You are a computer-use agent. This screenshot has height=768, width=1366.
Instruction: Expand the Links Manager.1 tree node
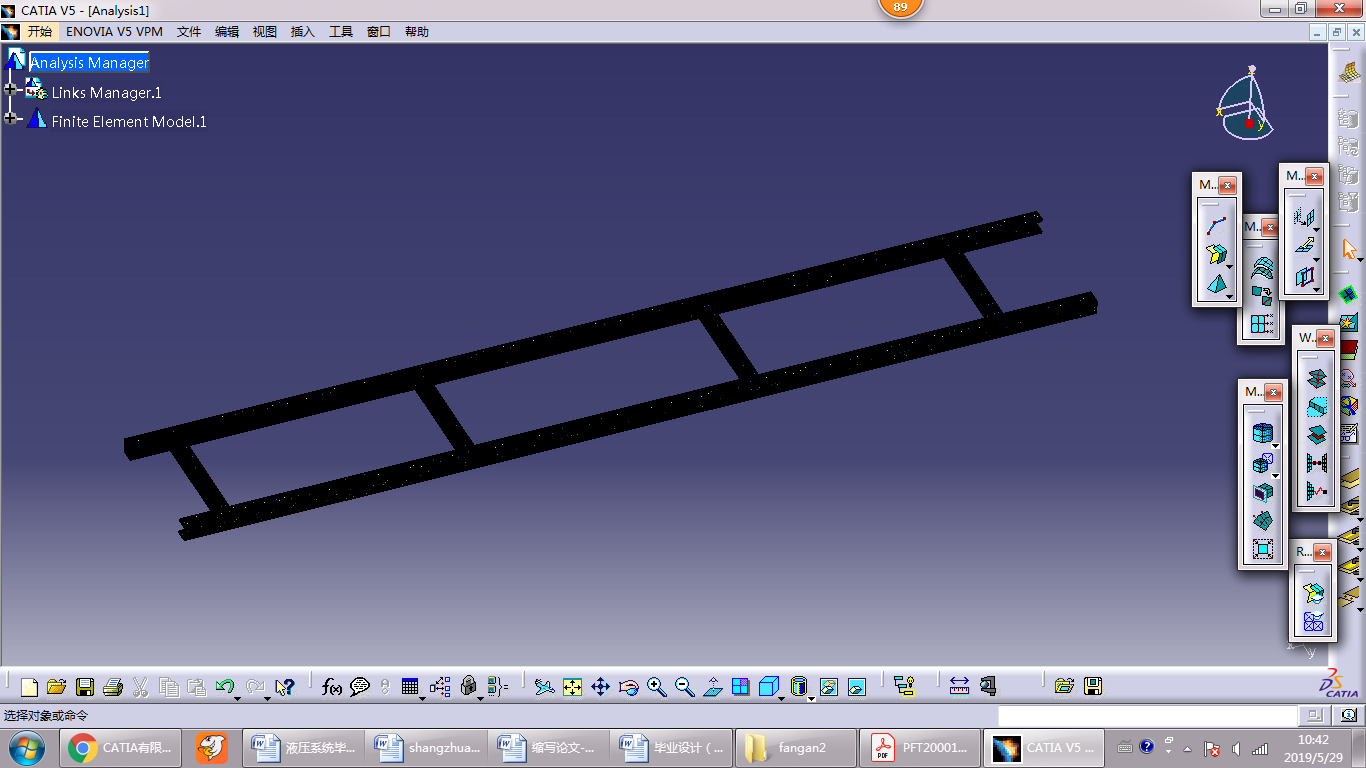(x=11, y=89)
